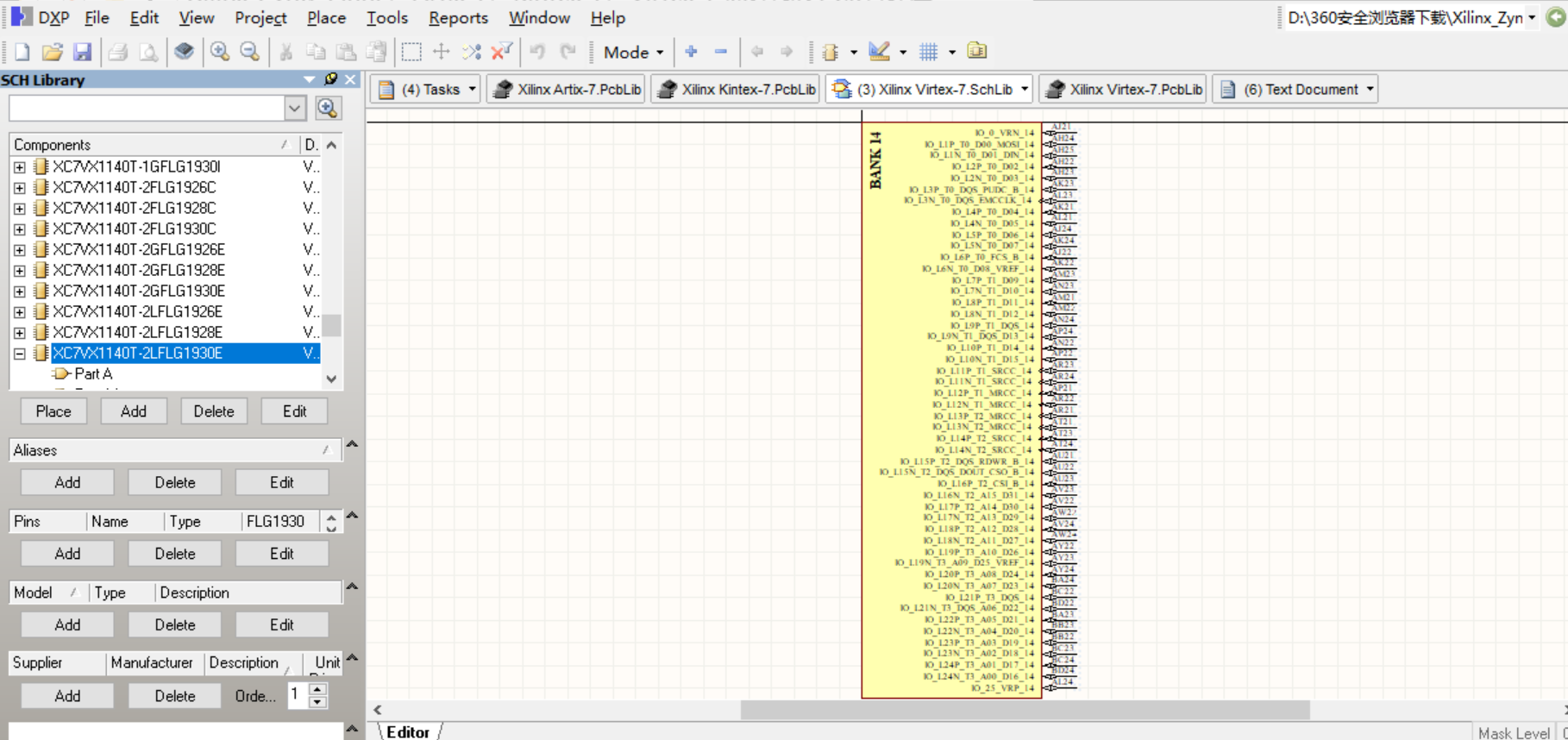Screen dimensions: 1568x740
Task: Add a component part with plus icon
Action: click(691, 52)
